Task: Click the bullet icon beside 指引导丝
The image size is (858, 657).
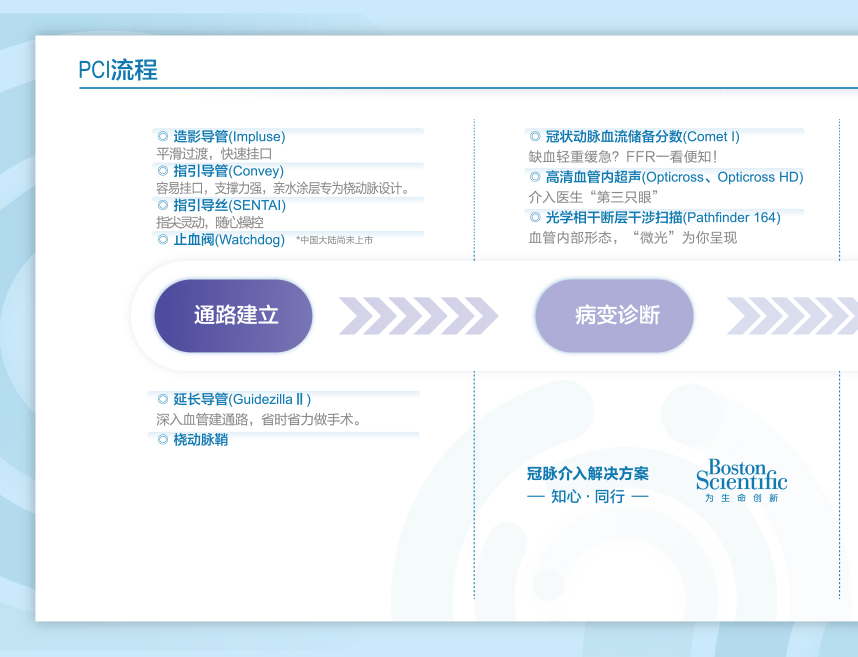Action: pos(163,205)
